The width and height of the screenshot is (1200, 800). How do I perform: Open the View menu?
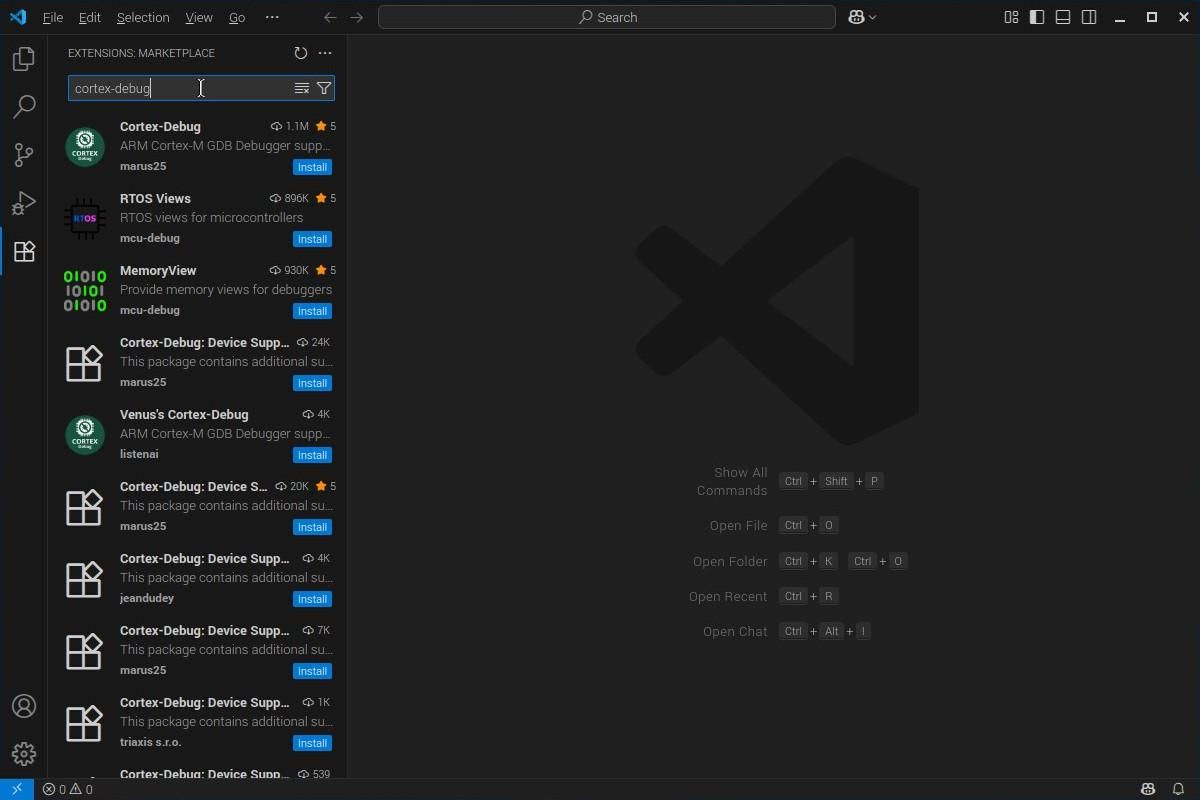click(198, 17)
